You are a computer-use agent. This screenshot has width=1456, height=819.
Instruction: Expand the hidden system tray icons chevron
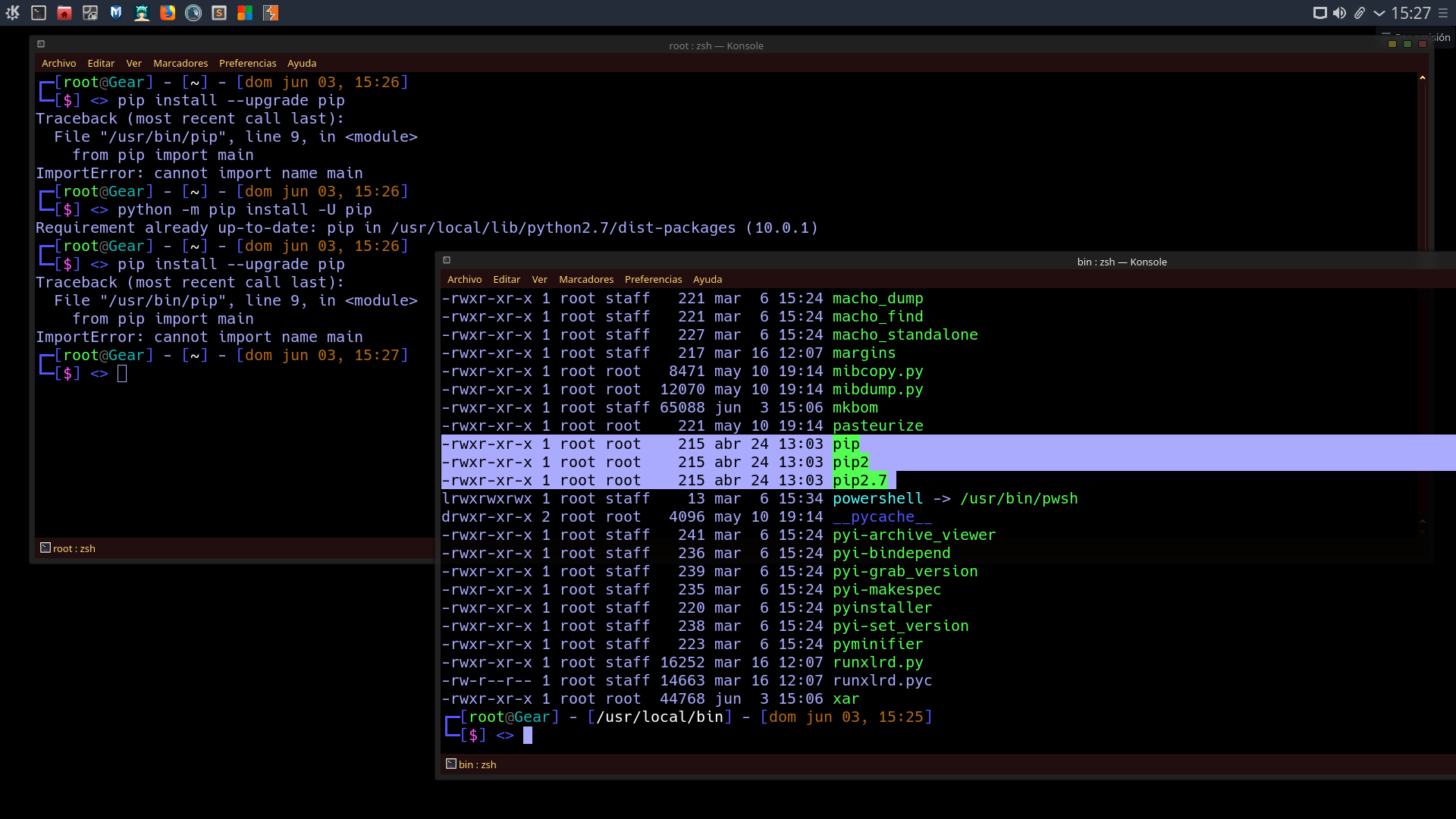click(1379, 13)
